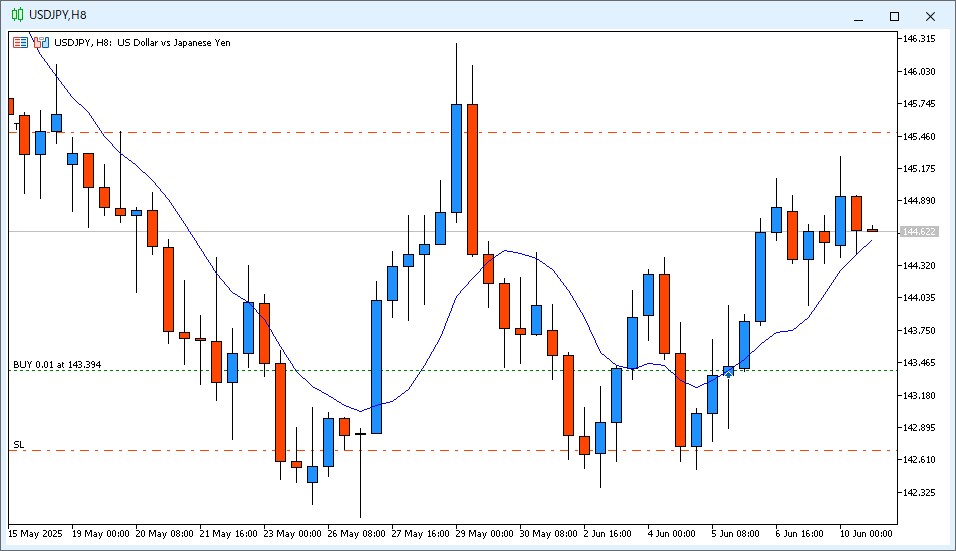Click the 2 Jun 16:00 time label

tap(608, 534)
